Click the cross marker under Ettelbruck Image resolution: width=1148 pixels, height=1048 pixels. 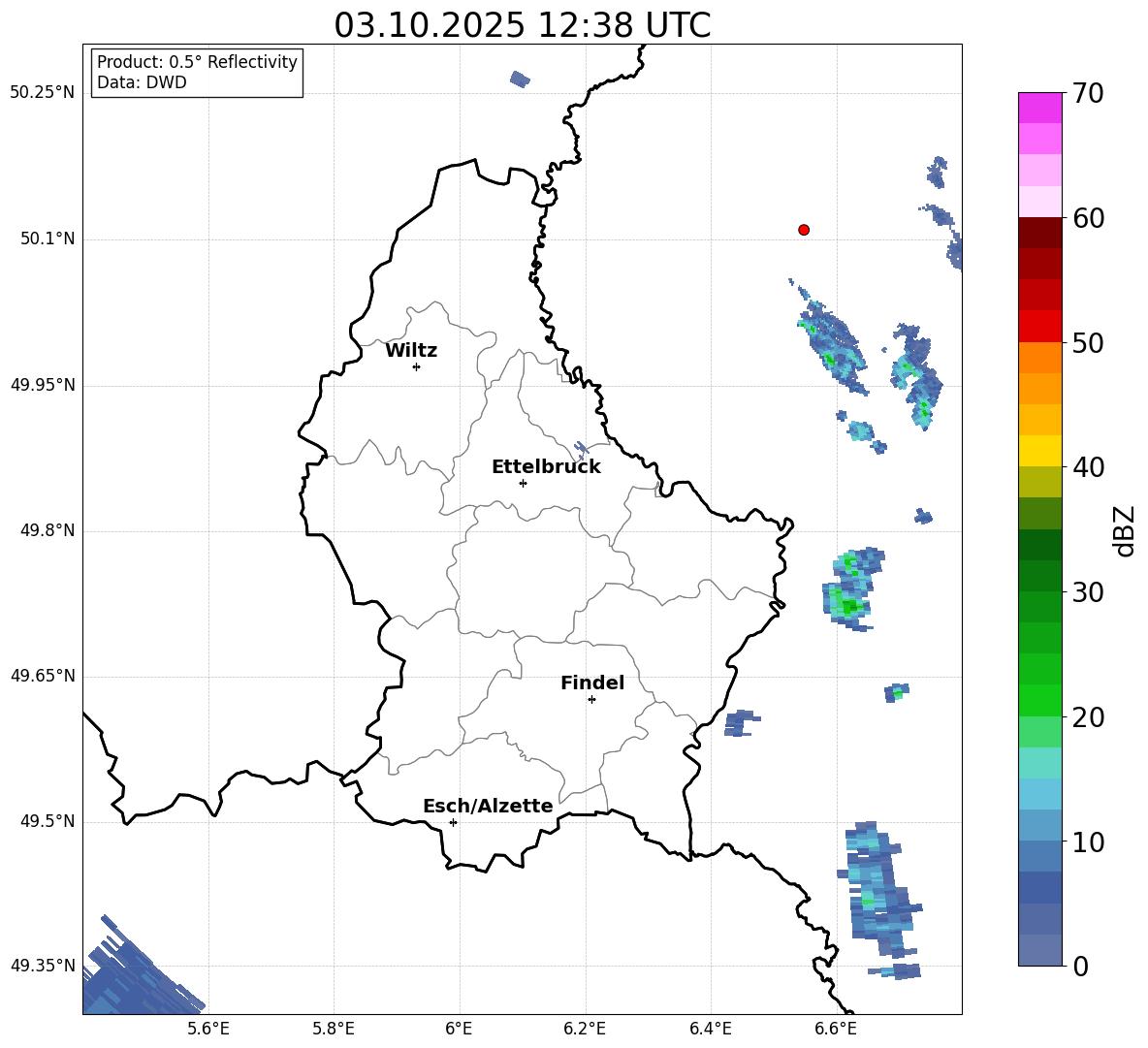(522, 483)
